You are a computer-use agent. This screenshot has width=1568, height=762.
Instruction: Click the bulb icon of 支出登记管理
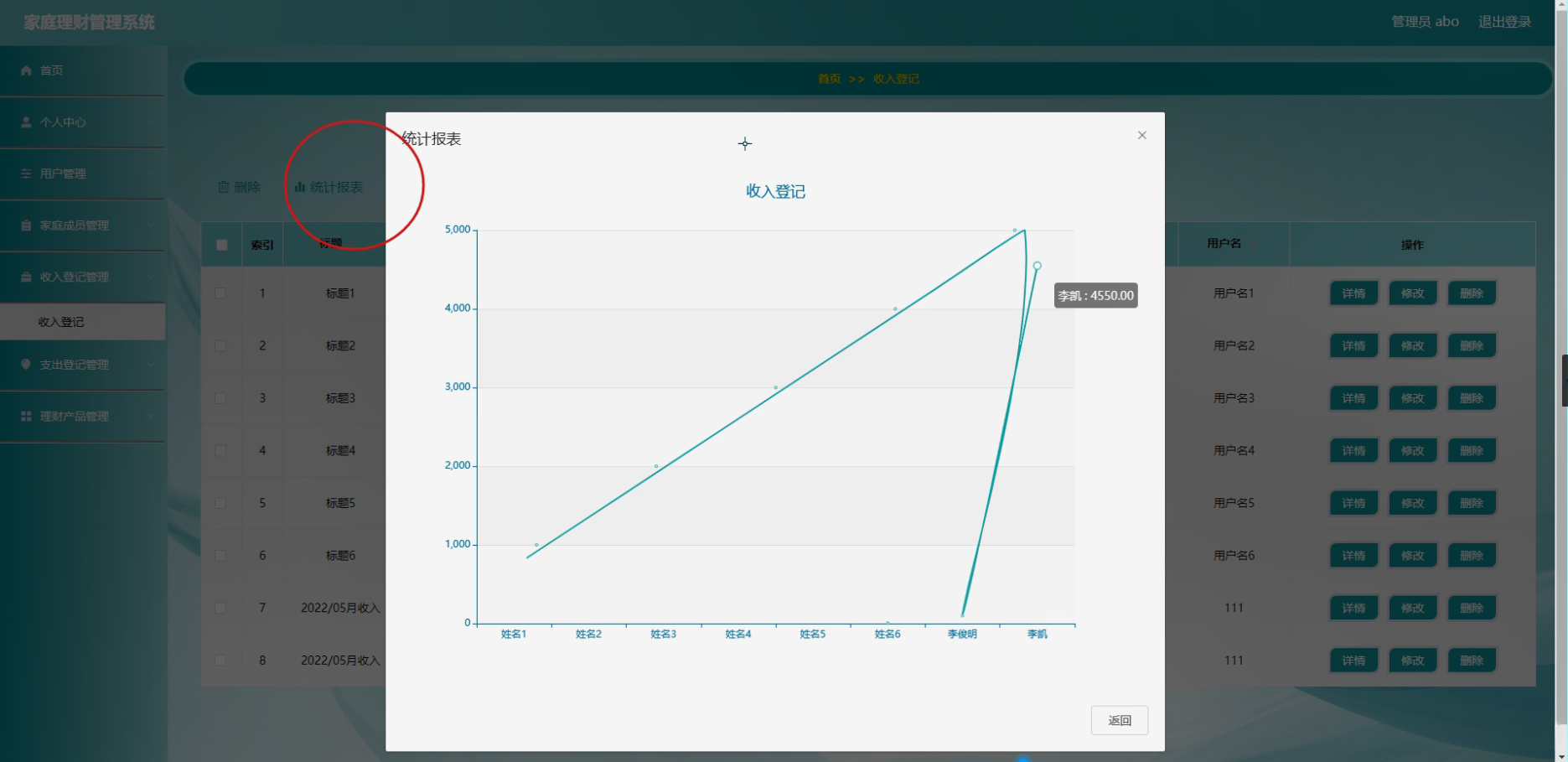pyautogui.click(x=26, y=365)
